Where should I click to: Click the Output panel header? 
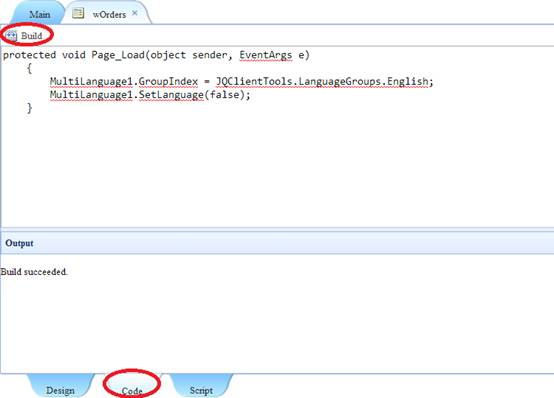[277, 243]
